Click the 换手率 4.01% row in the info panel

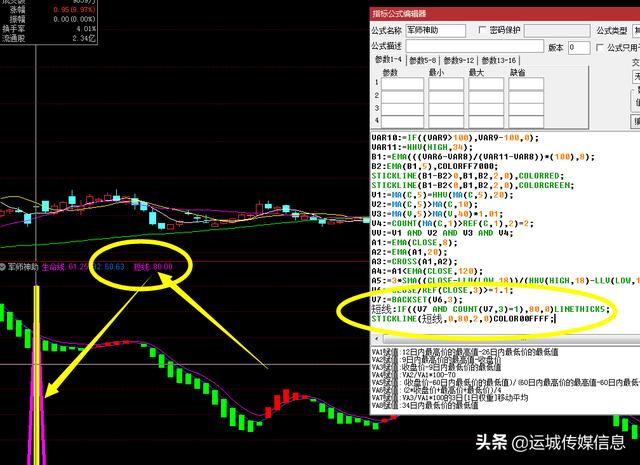49,29
